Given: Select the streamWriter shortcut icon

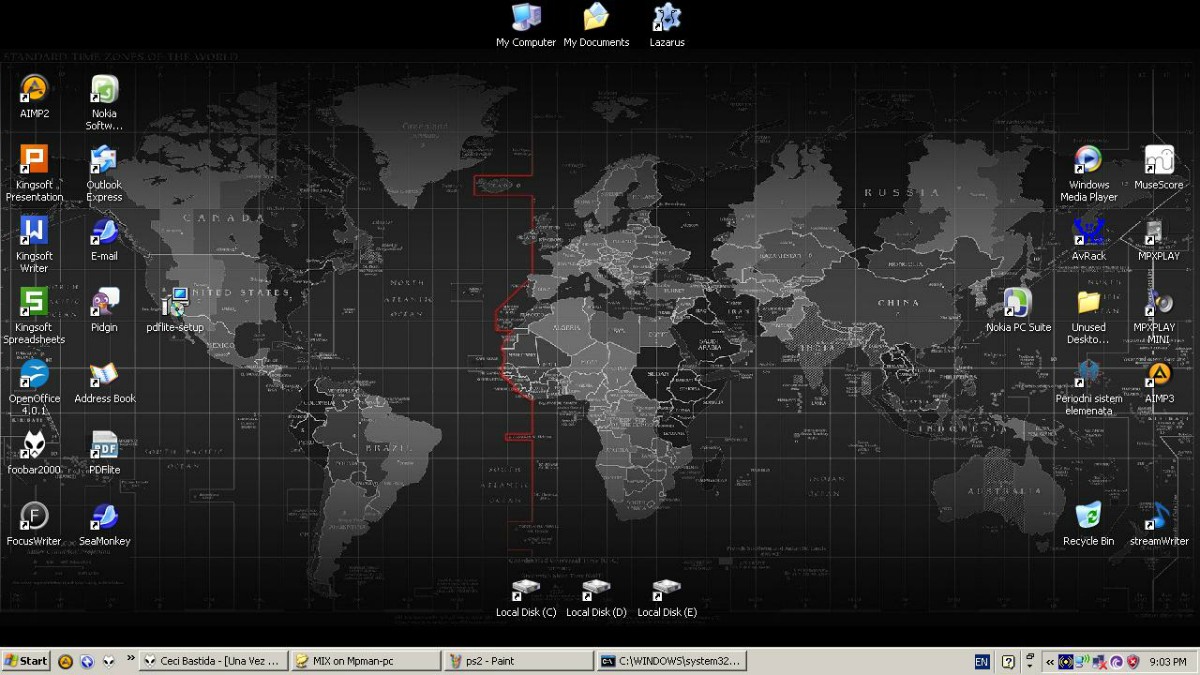Looking at the screenshot, I should pos(1158,517).
